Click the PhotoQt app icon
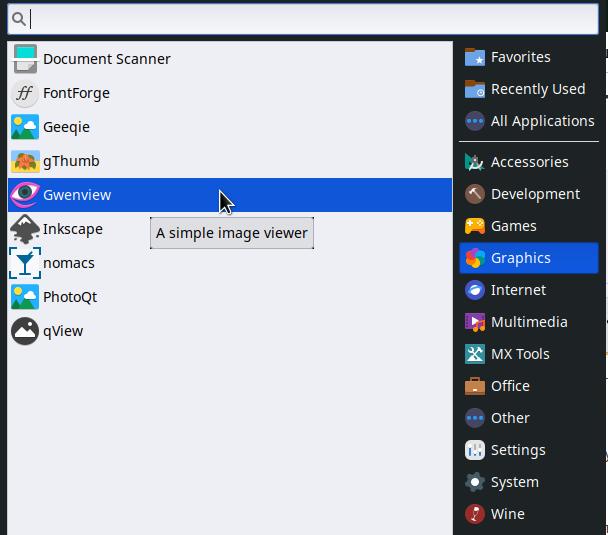 pos(25,297)
